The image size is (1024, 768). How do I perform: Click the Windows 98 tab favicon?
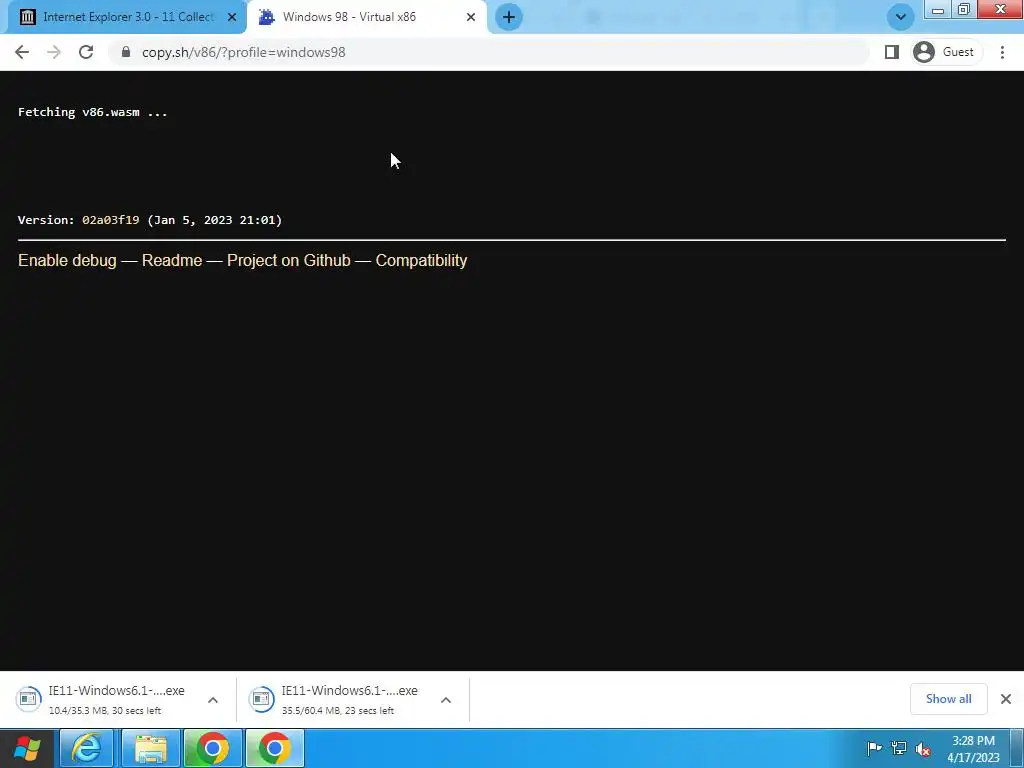266,17
